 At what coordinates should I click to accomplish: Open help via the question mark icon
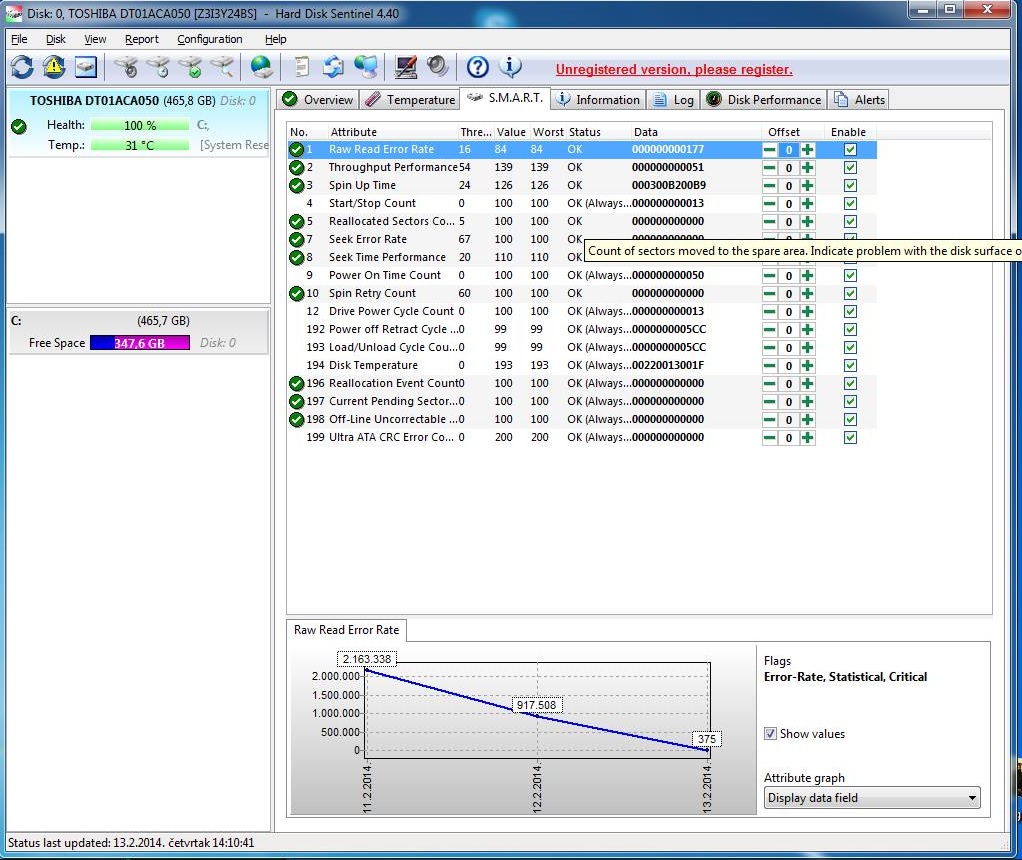(x=478, y=67)
